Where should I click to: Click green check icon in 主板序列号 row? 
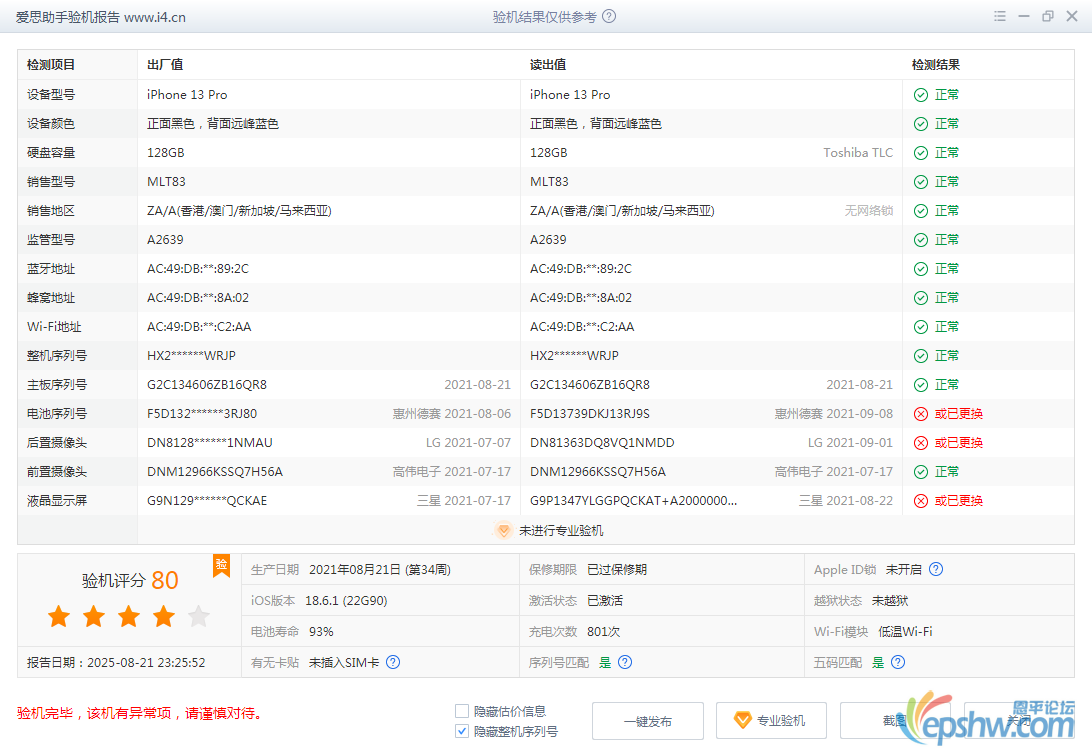[921, 385]
